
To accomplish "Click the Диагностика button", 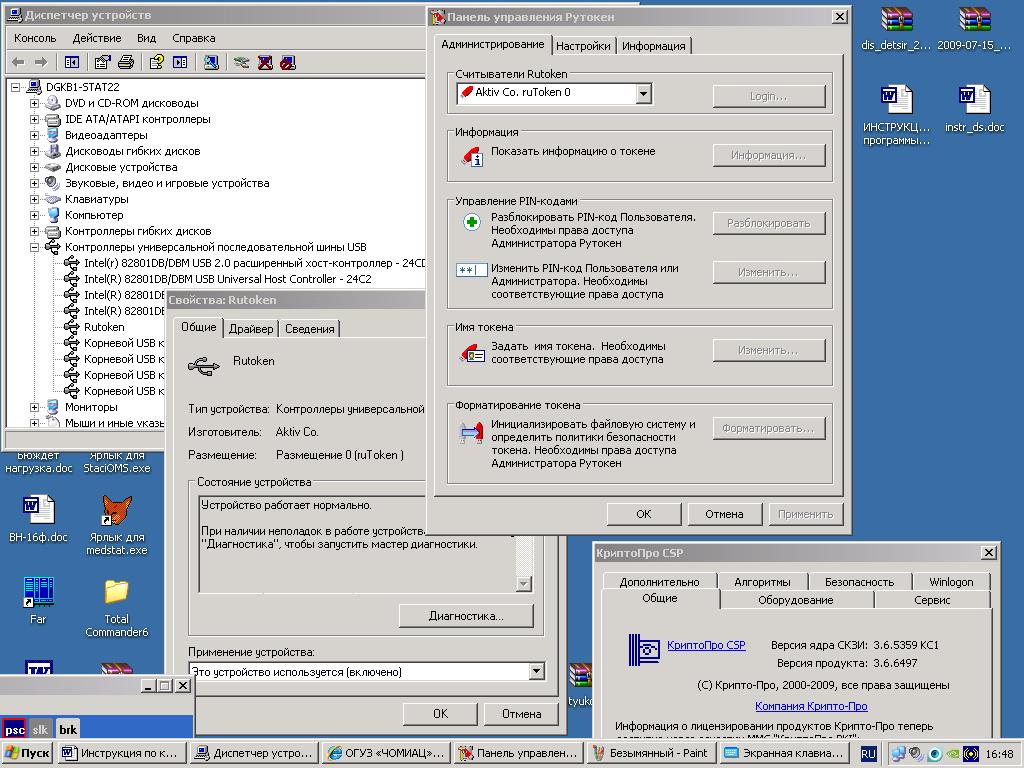I will 465,615.
